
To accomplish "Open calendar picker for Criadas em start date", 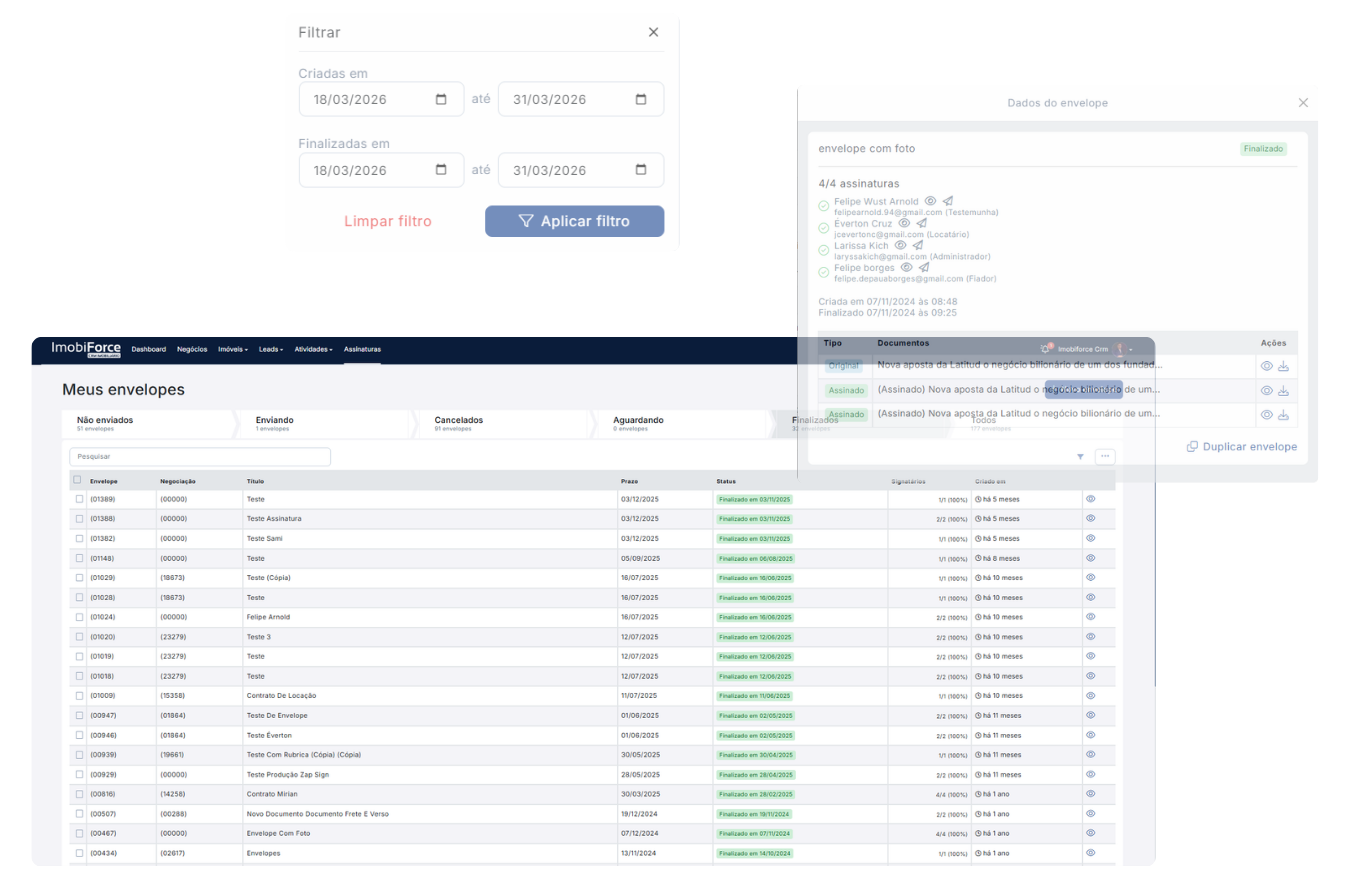I will [441, 100].
